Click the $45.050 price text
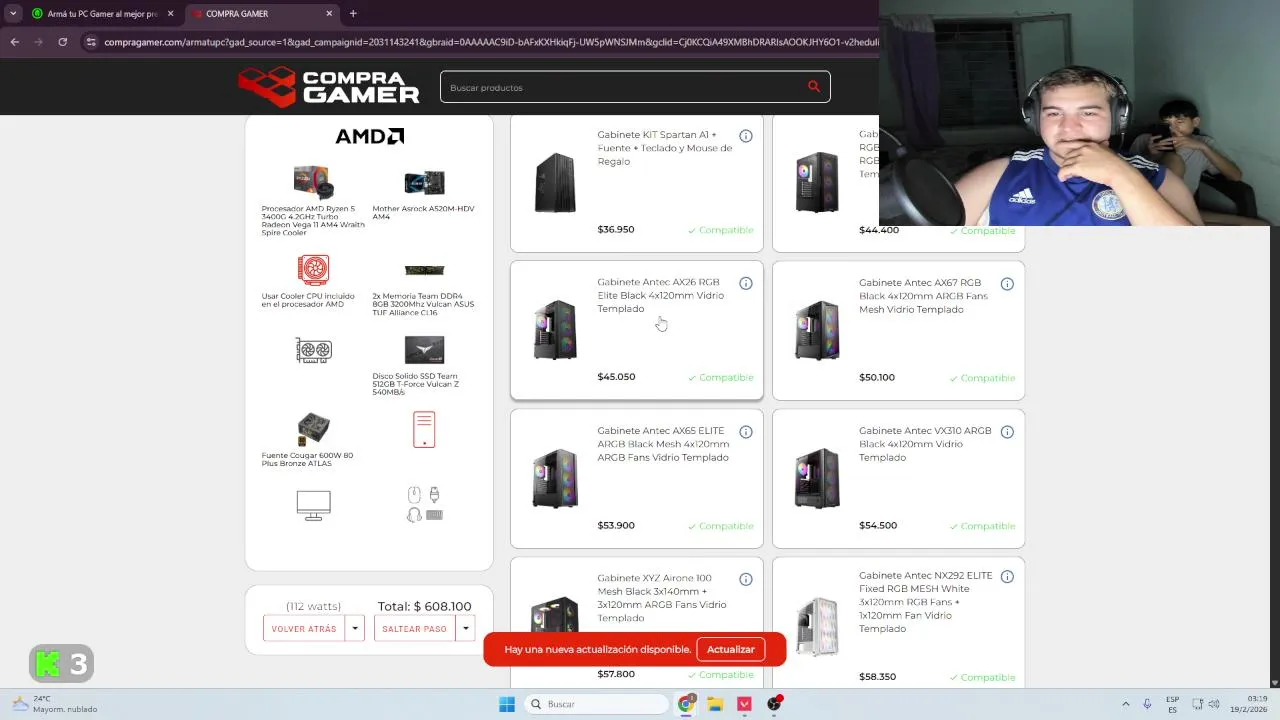 [616, 377]
